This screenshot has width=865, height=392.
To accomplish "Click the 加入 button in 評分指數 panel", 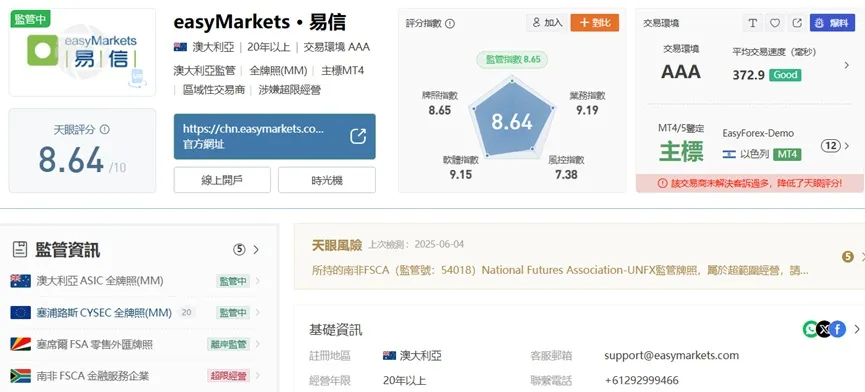I will pyautogui.click(x=547, y=23).
